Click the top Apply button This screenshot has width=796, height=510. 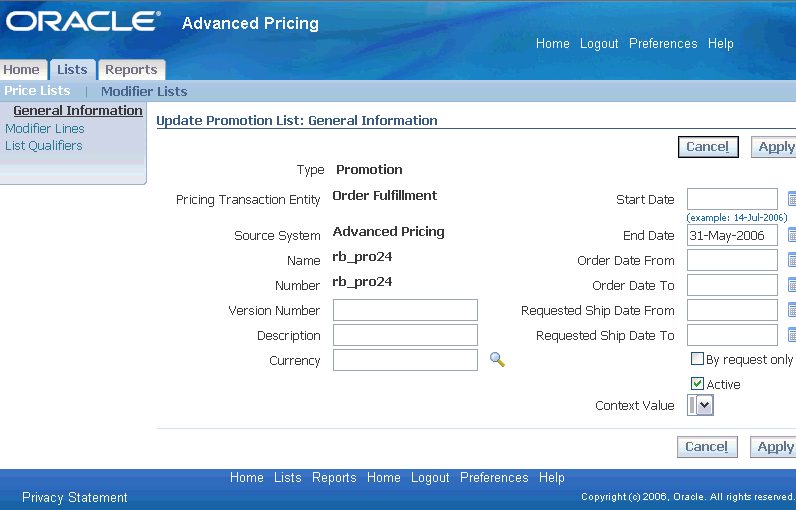pos(774,147)
